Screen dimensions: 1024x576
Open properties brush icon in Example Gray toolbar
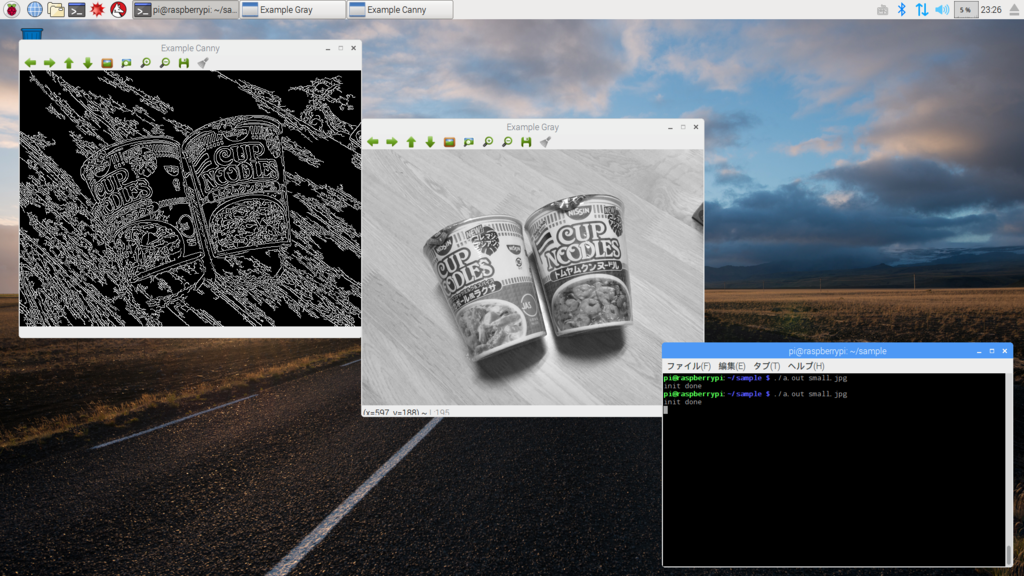[545, 142]
